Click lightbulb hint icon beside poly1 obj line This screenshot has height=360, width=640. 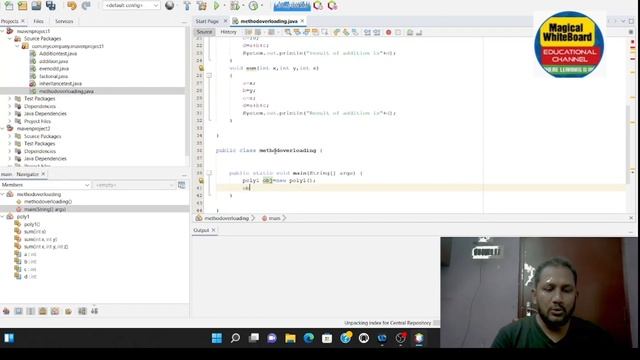[x=201, y=180]
